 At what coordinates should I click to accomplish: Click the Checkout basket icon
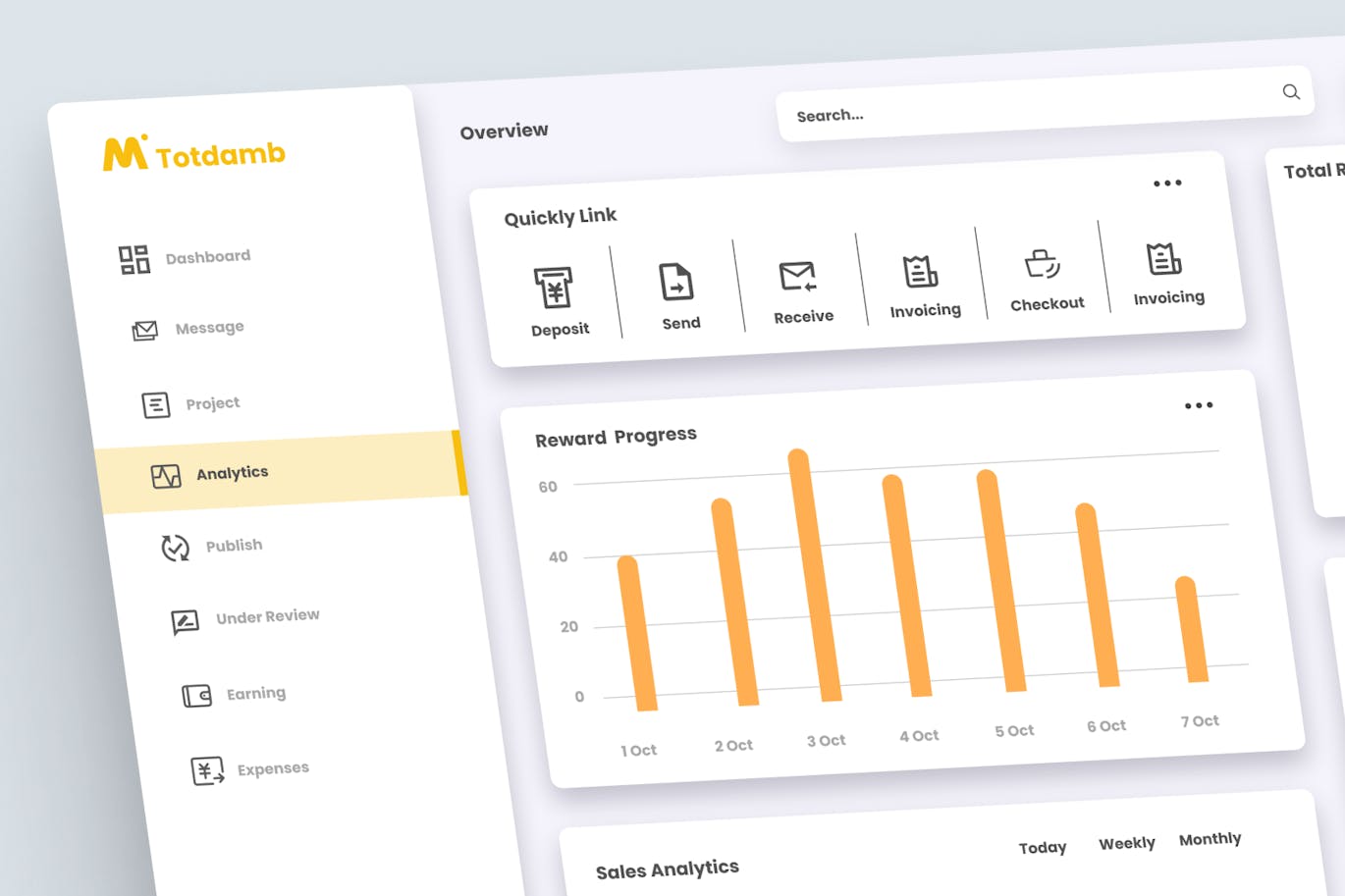pyautogui.click(x=1042, y=264)
